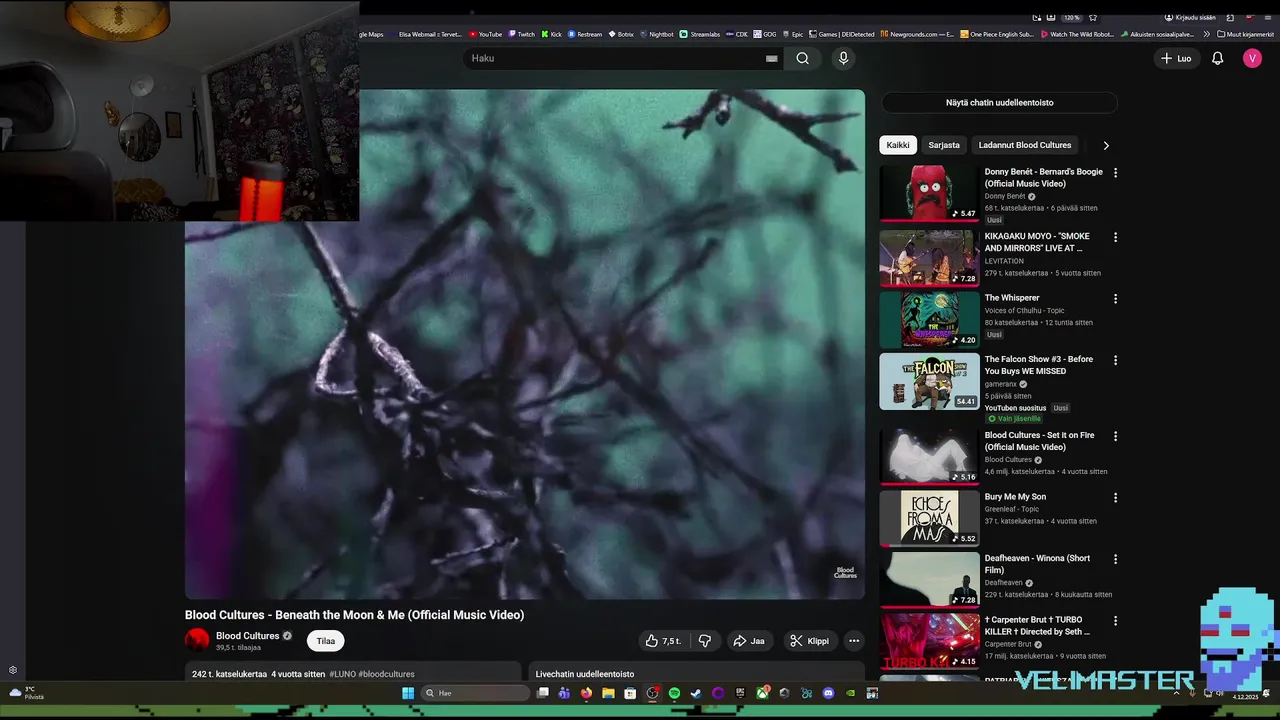Open File Explorer from the taskbar
The height and width of the screenshot is (720, 1280).
[x=608, y=693]
